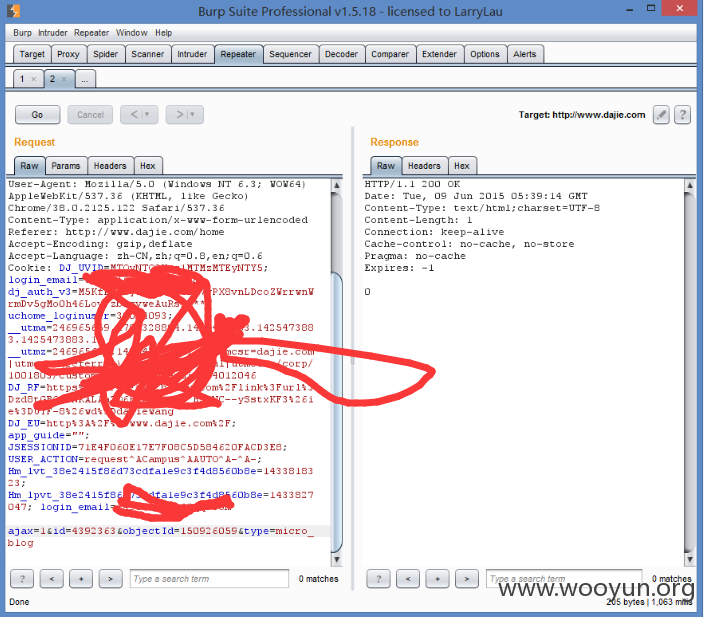The height and width of the screenshot is (617, 704).
Task: Go to next match in response search
Action: (x=467, y=579)
